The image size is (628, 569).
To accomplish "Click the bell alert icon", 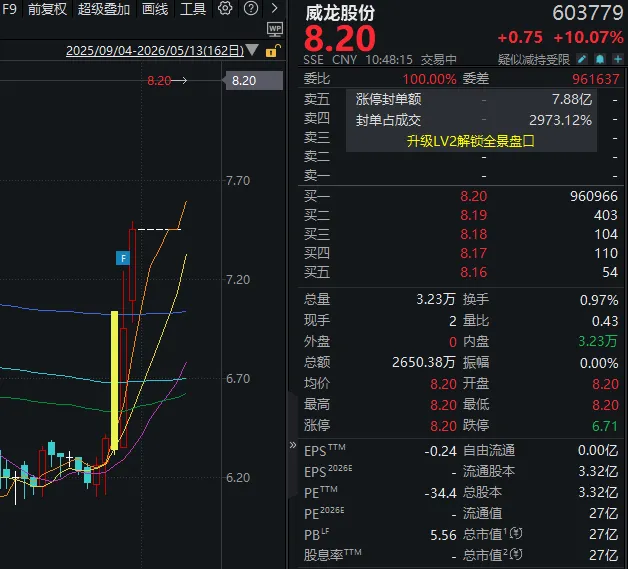I will [x=600, y=60].
